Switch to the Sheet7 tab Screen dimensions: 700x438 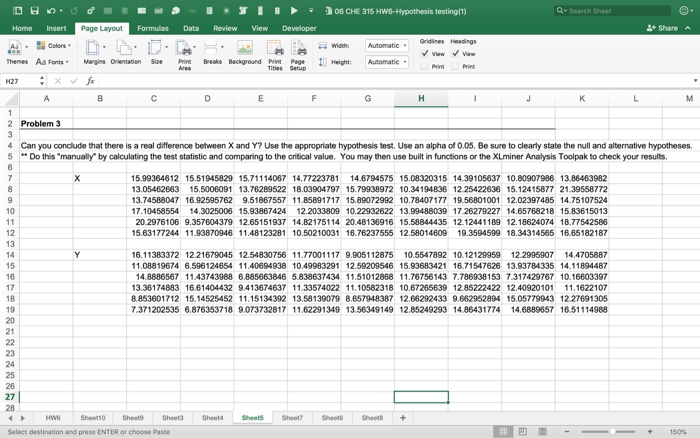292,417
